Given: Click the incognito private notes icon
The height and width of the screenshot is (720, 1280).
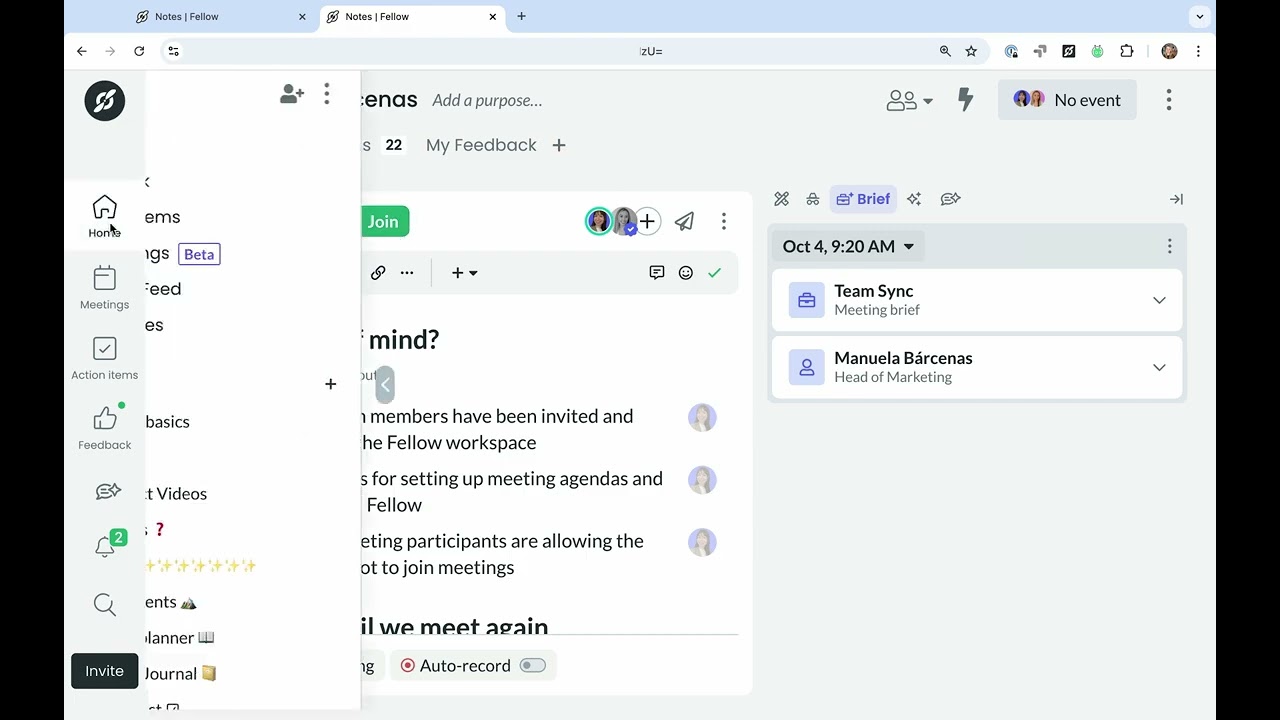Looking at the screenshot, I should tap(813, 199).
